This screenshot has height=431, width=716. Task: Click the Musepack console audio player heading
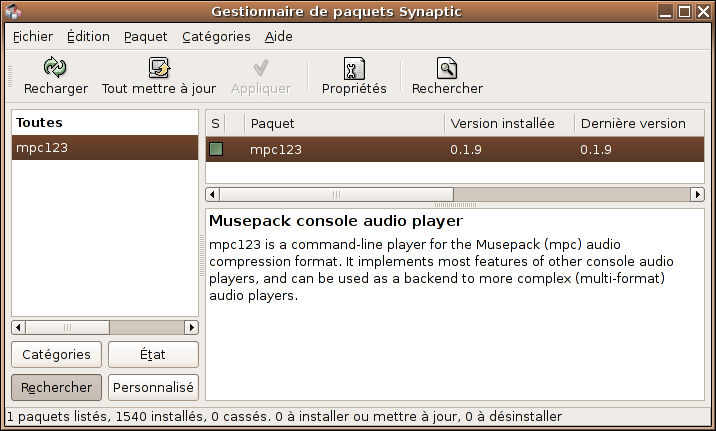coord(336,221)
